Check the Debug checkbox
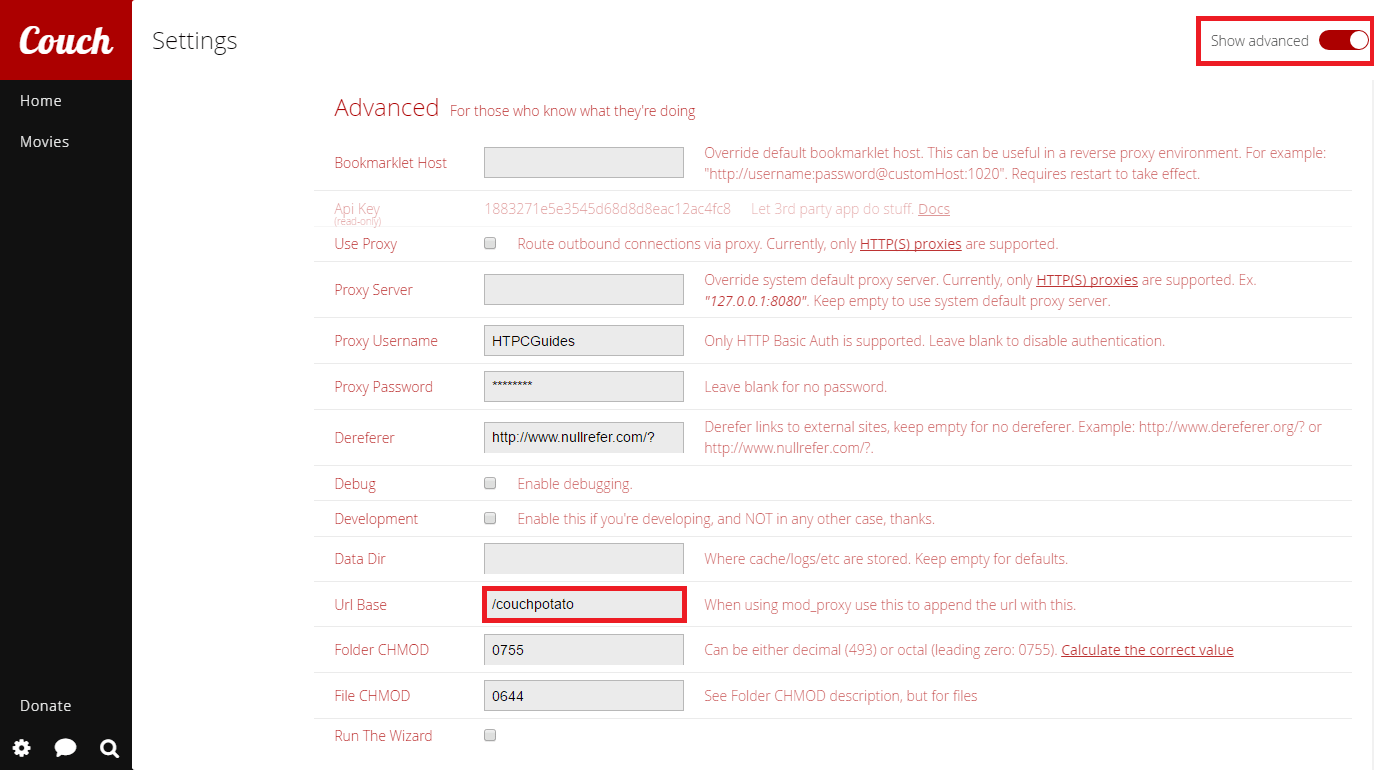1374x770 pixels. (490, 483)
